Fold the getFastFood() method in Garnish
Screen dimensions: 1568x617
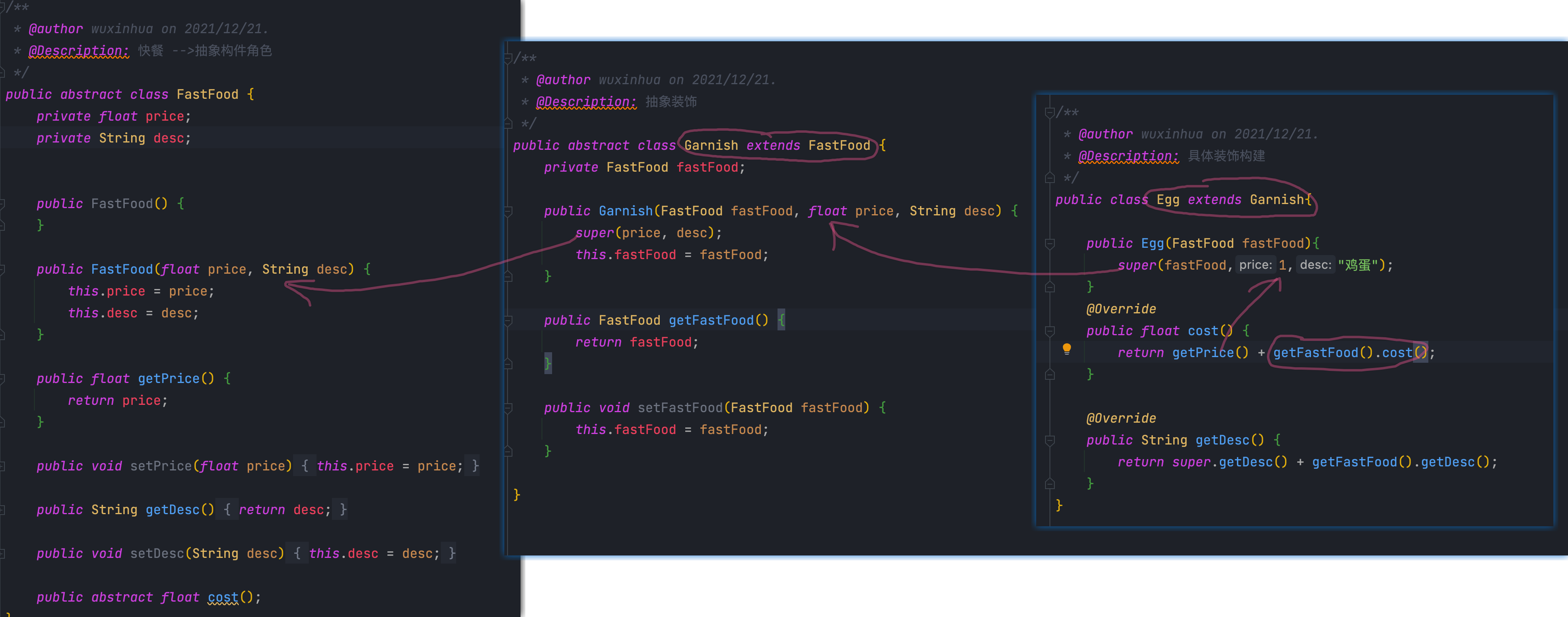[x=508, y=320]
